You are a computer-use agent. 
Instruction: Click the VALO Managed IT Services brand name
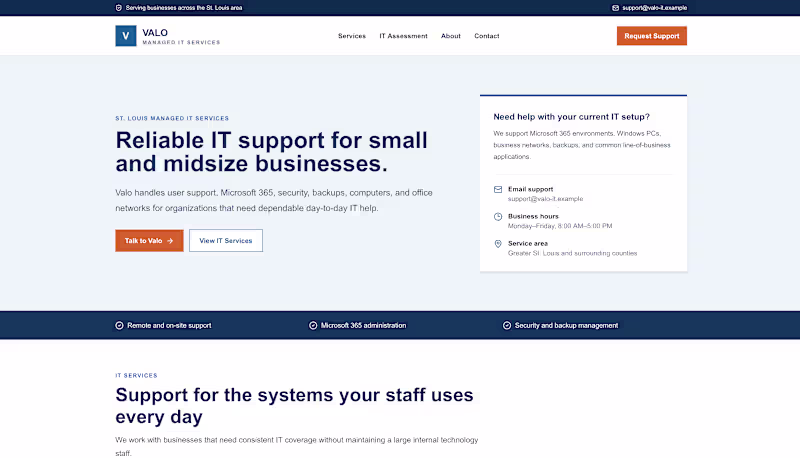[181, 37]
